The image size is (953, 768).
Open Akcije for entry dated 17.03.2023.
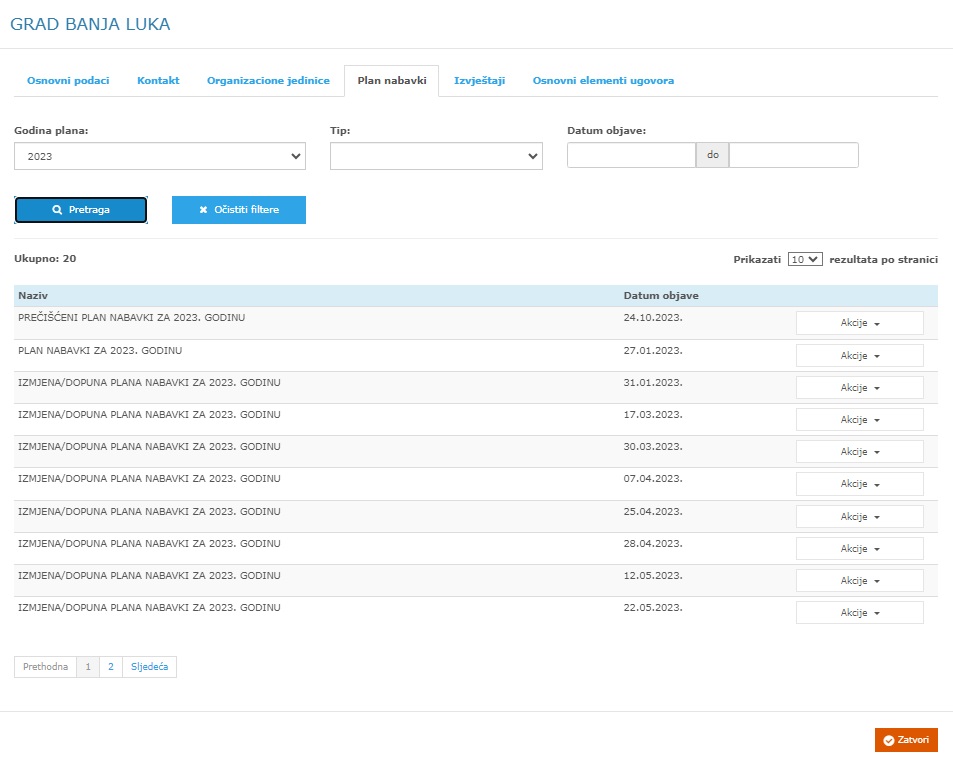[860, 420]
